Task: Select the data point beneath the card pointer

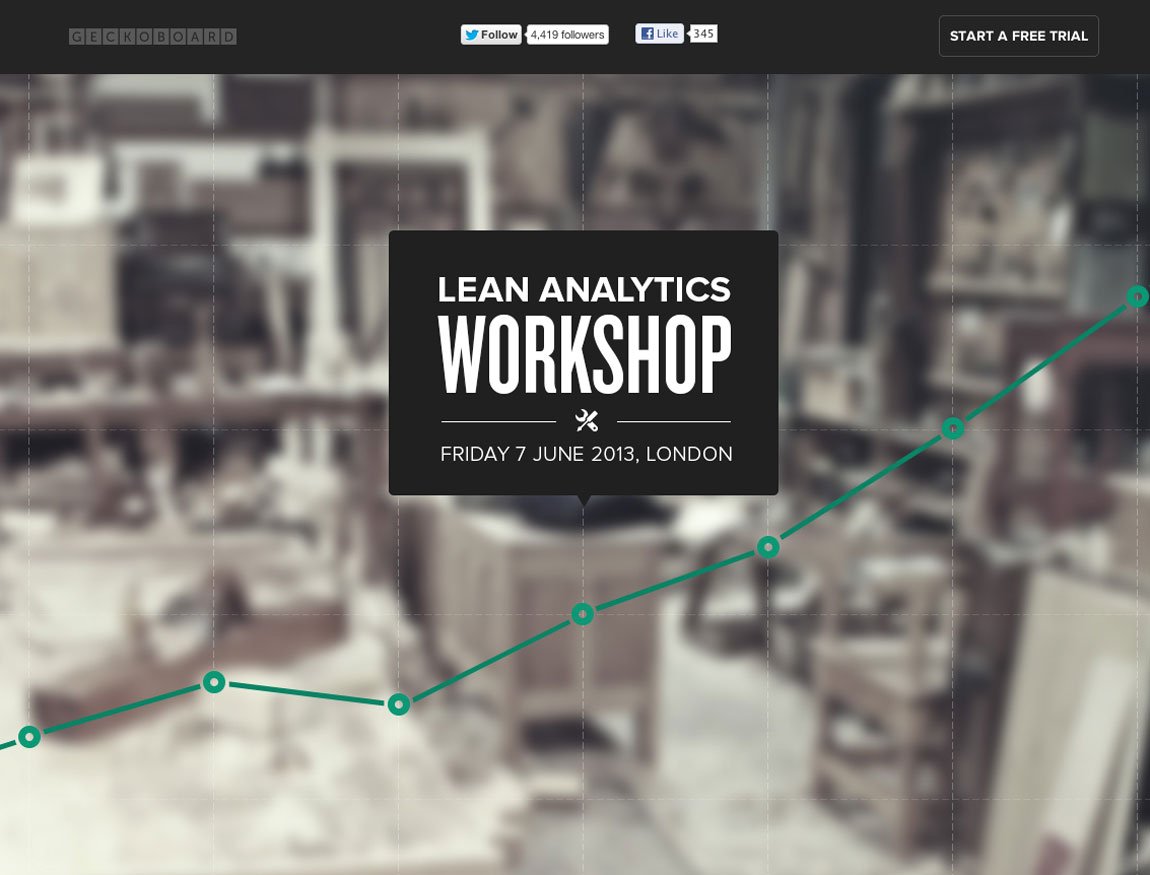Action: [583, 614]
